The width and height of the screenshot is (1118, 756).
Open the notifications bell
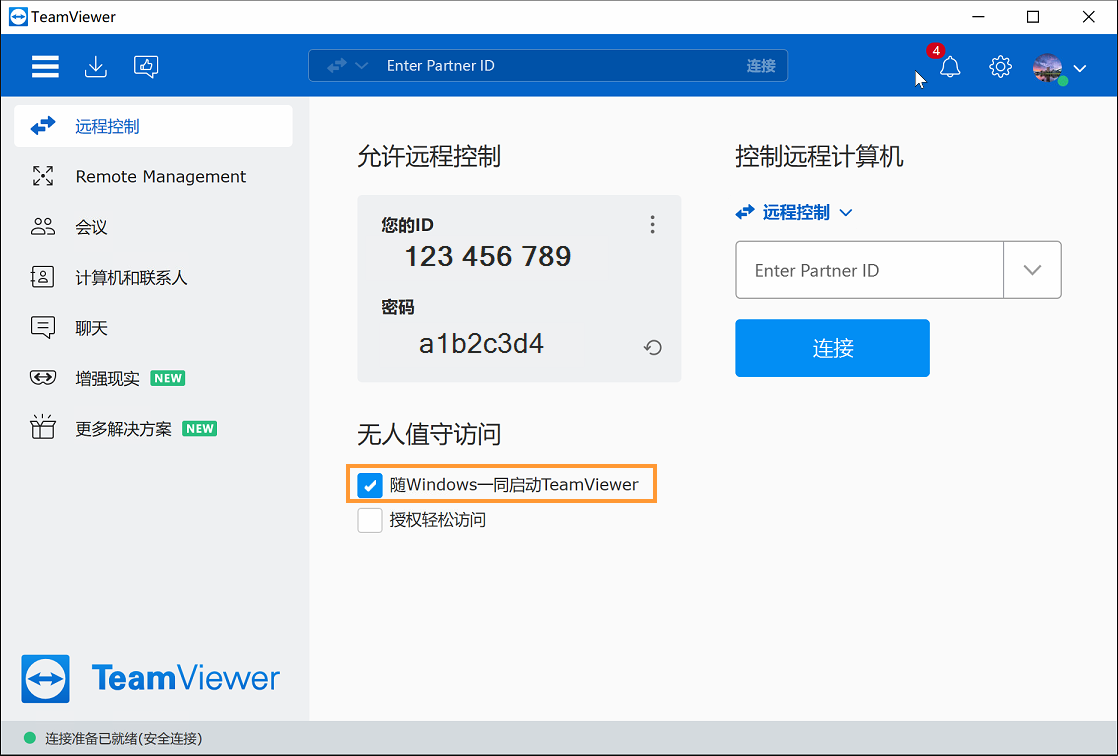(950, 67)
